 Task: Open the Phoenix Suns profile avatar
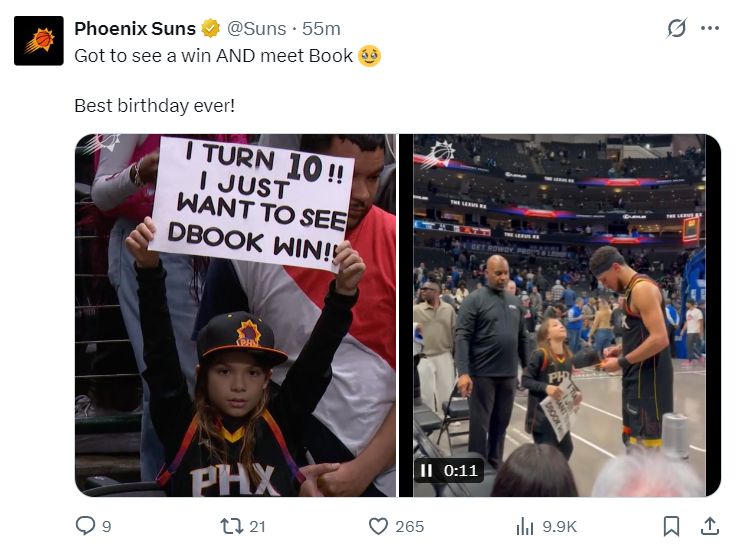[39, 41]
